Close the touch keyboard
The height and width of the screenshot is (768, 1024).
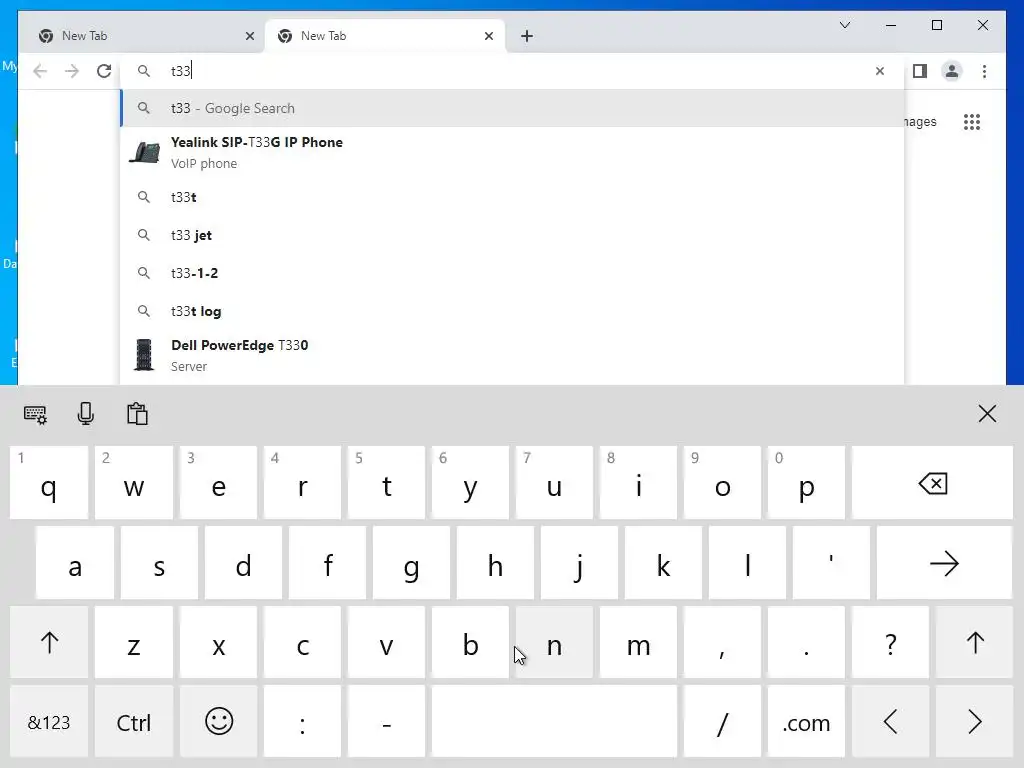pyautogui.click(x=987, y=414)
